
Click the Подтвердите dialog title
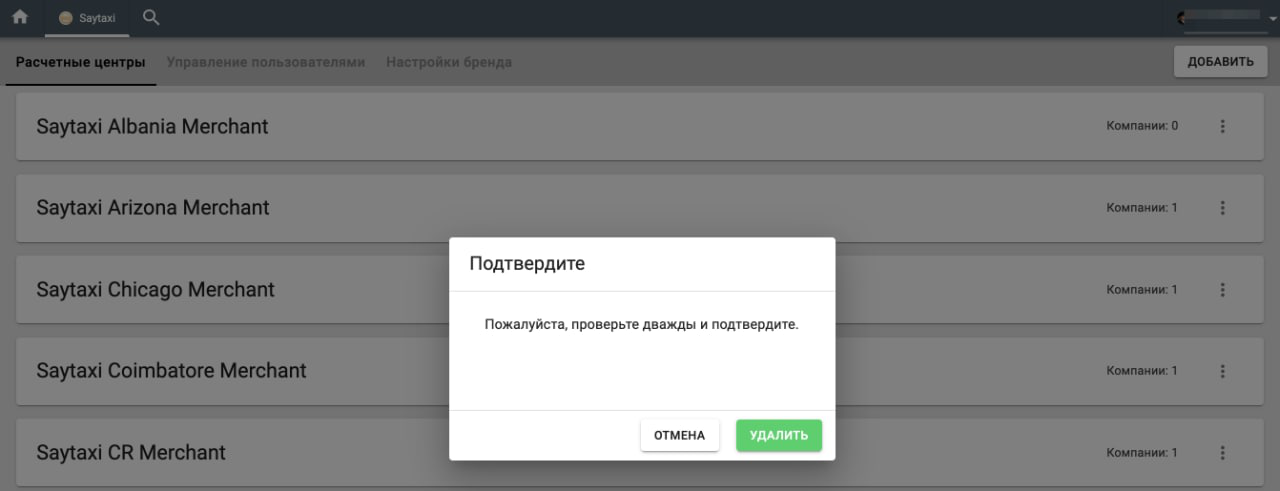point(527,264)
